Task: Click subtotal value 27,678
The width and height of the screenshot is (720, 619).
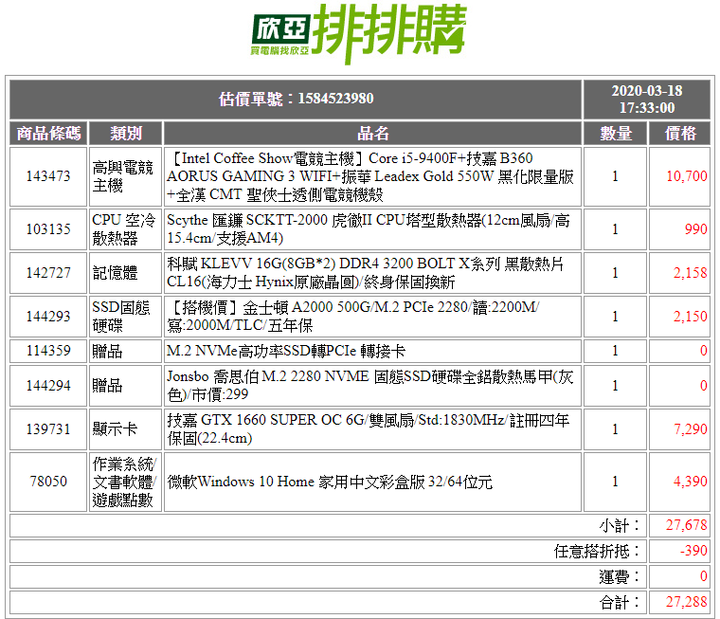Action: click(x=686, y=525)
